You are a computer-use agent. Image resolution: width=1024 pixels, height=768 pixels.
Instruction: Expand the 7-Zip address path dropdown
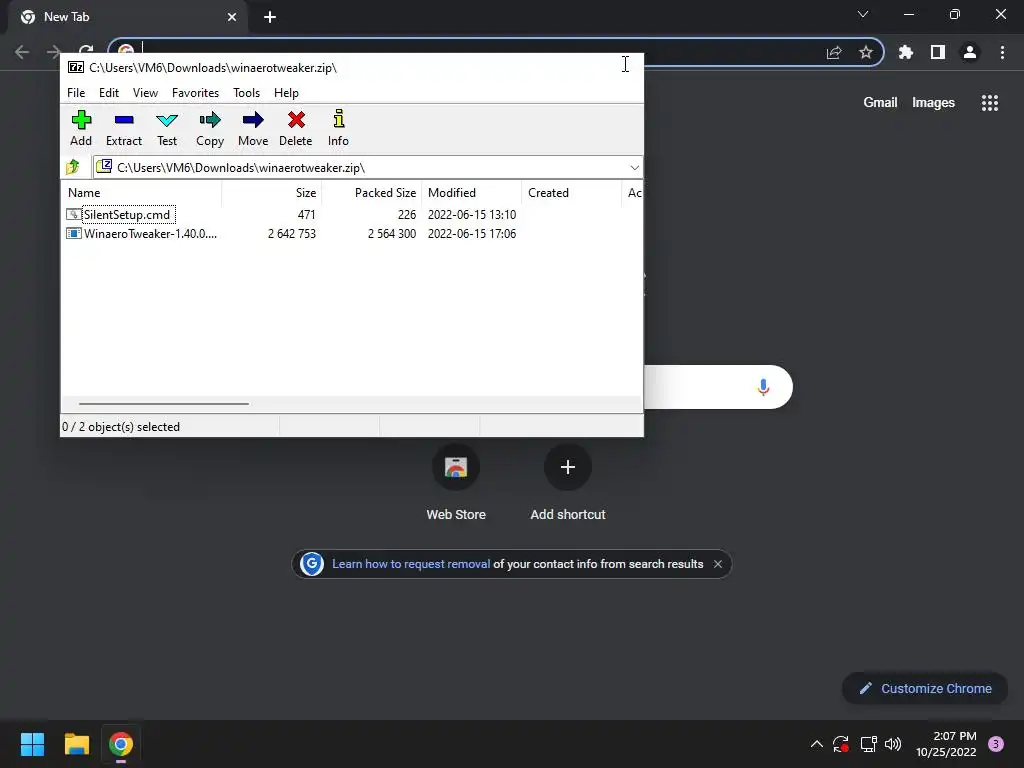coord(634,168)
